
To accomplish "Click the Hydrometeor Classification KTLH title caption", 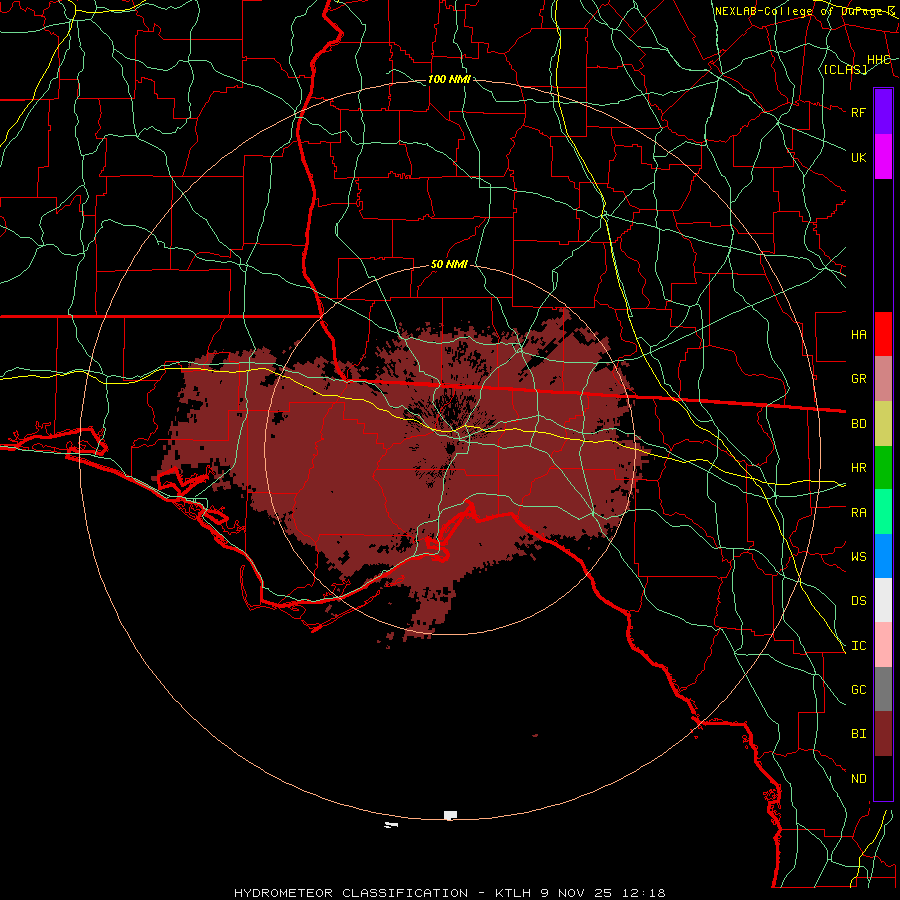I will coord(449,893).
